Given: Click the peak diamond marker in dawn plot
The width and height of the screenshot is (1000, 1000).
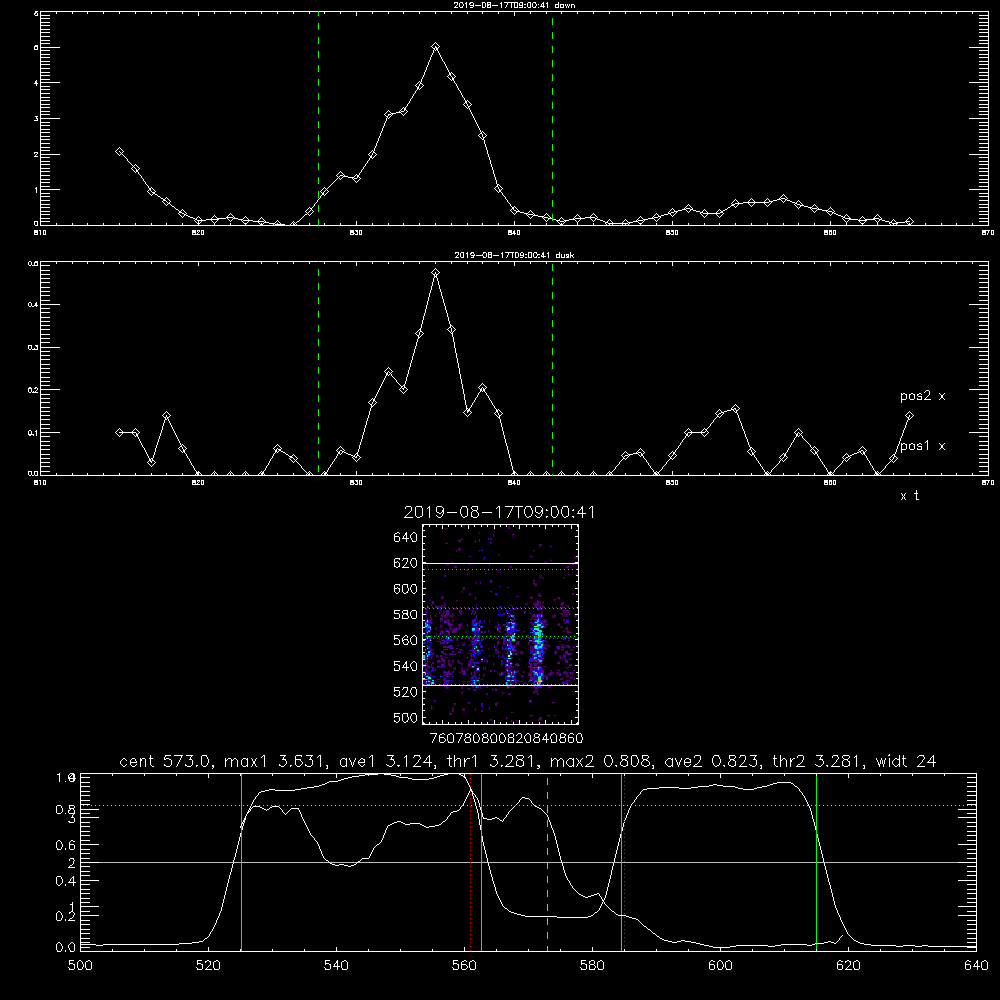Looking at the screenshot, I should pos(436,47).
